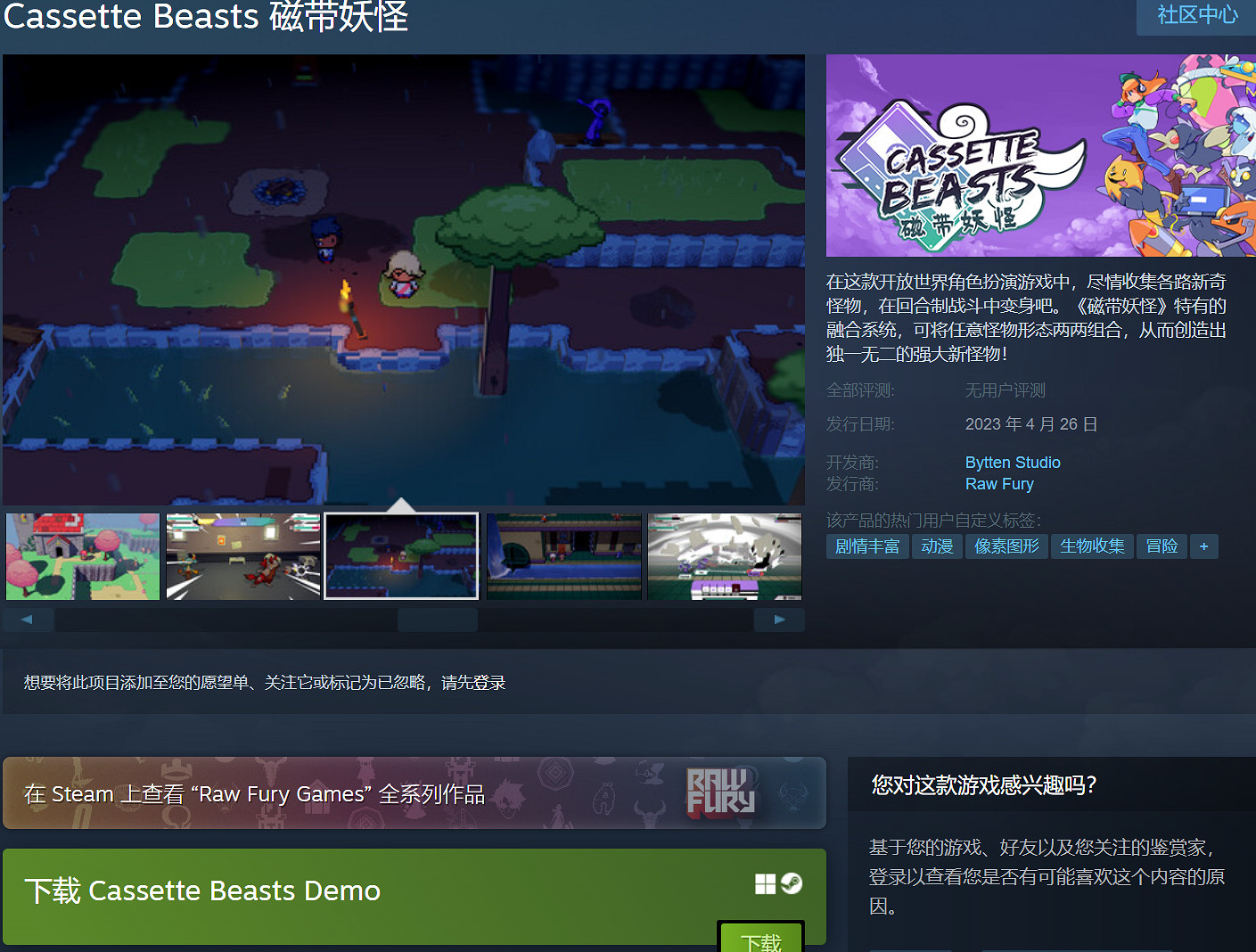Click the right arrow of the screenshot carousel
1256x952 pixels.
click(x=779, y=619)
